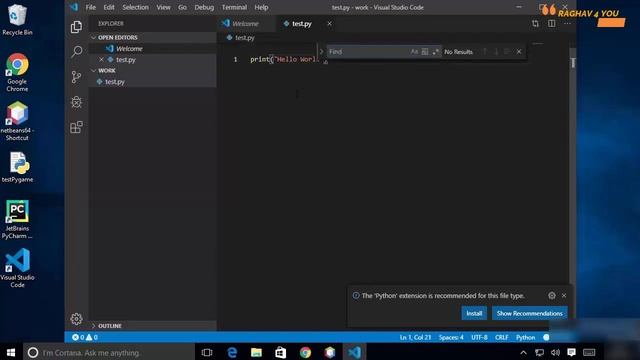Open the Manage gear in activity bar

coord(76,319)
